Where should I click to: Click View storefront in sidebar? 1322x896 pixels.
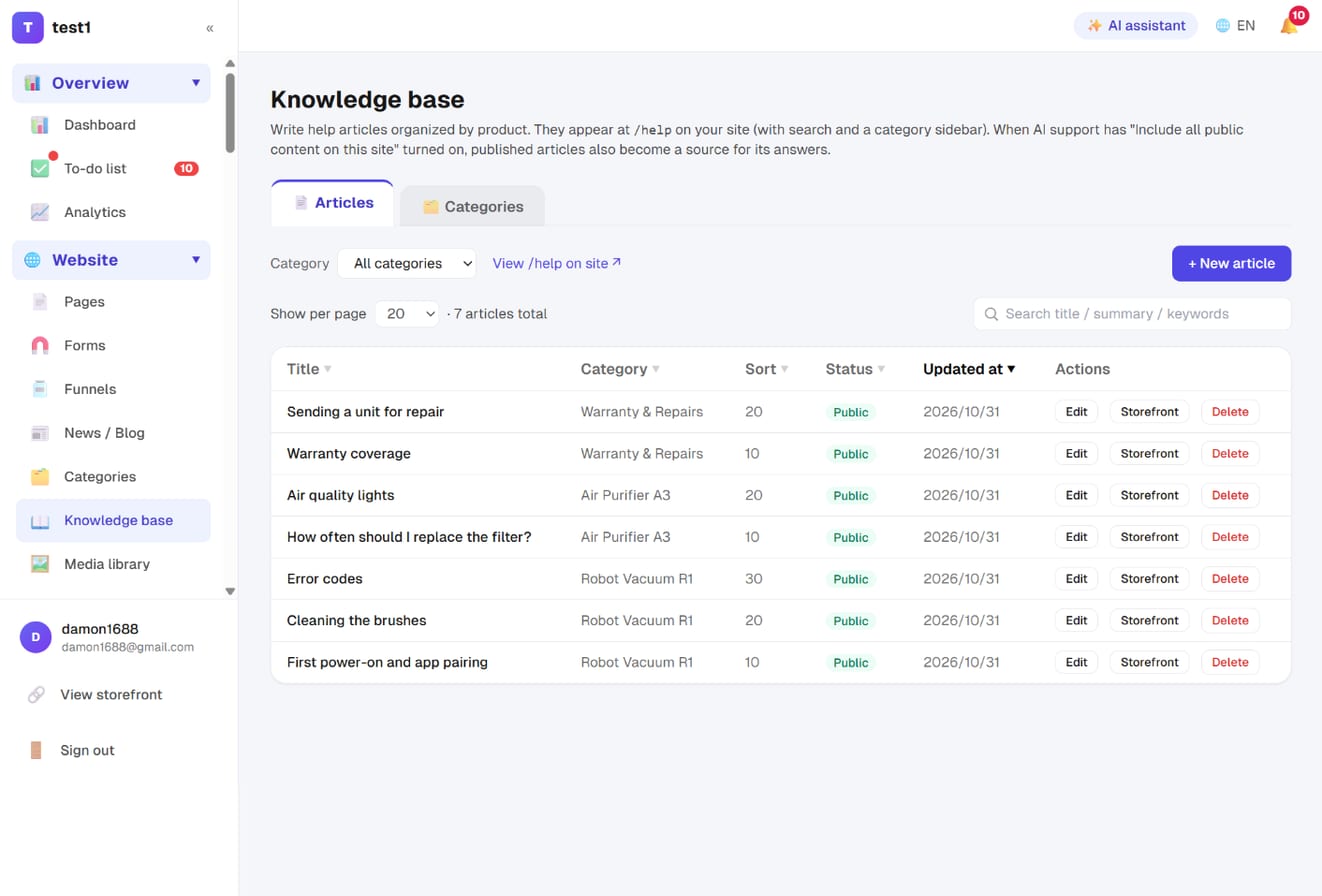click(x=111, y=694)
